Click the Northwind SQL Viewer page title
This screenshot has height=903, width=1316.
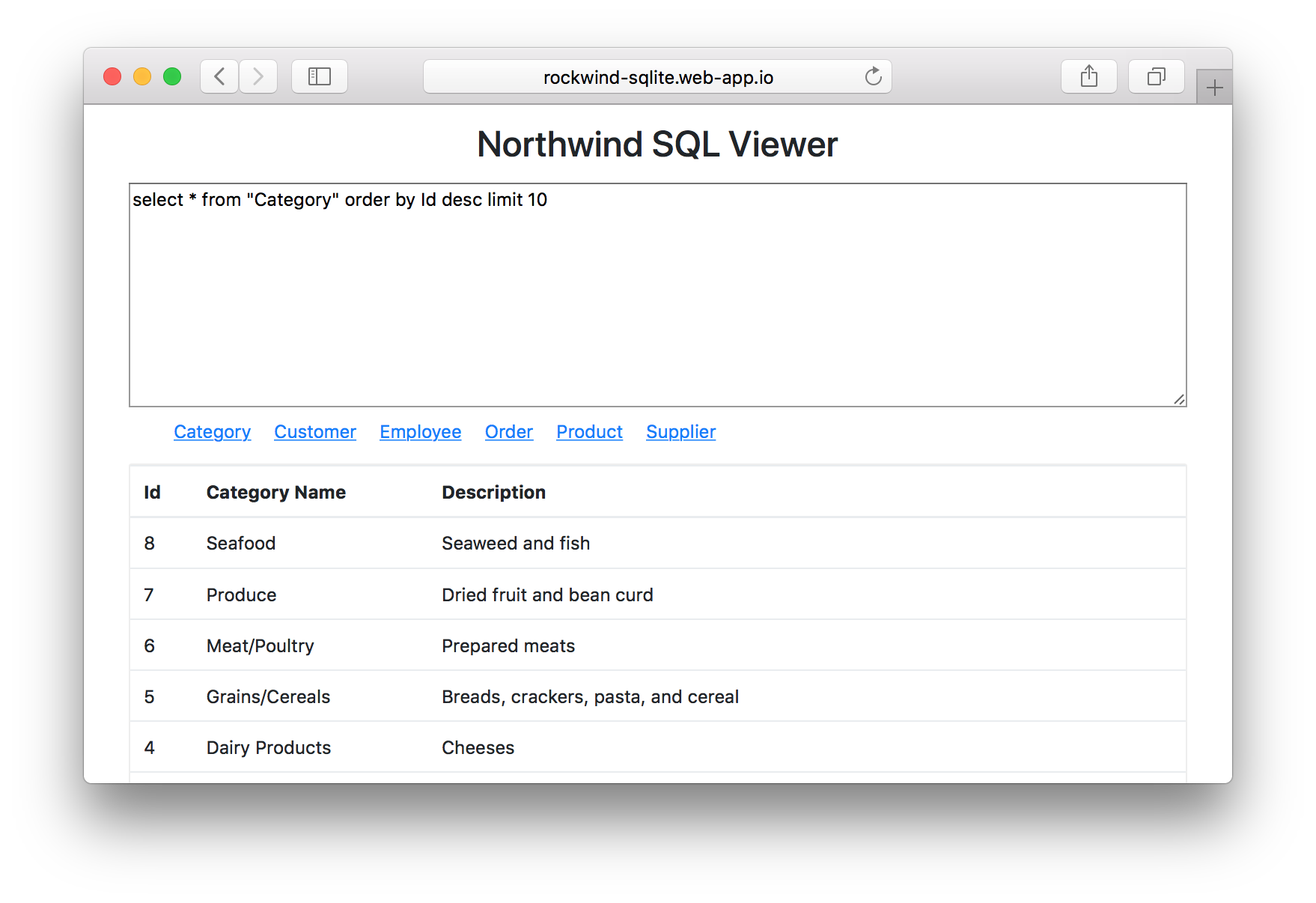pos(658,144)
